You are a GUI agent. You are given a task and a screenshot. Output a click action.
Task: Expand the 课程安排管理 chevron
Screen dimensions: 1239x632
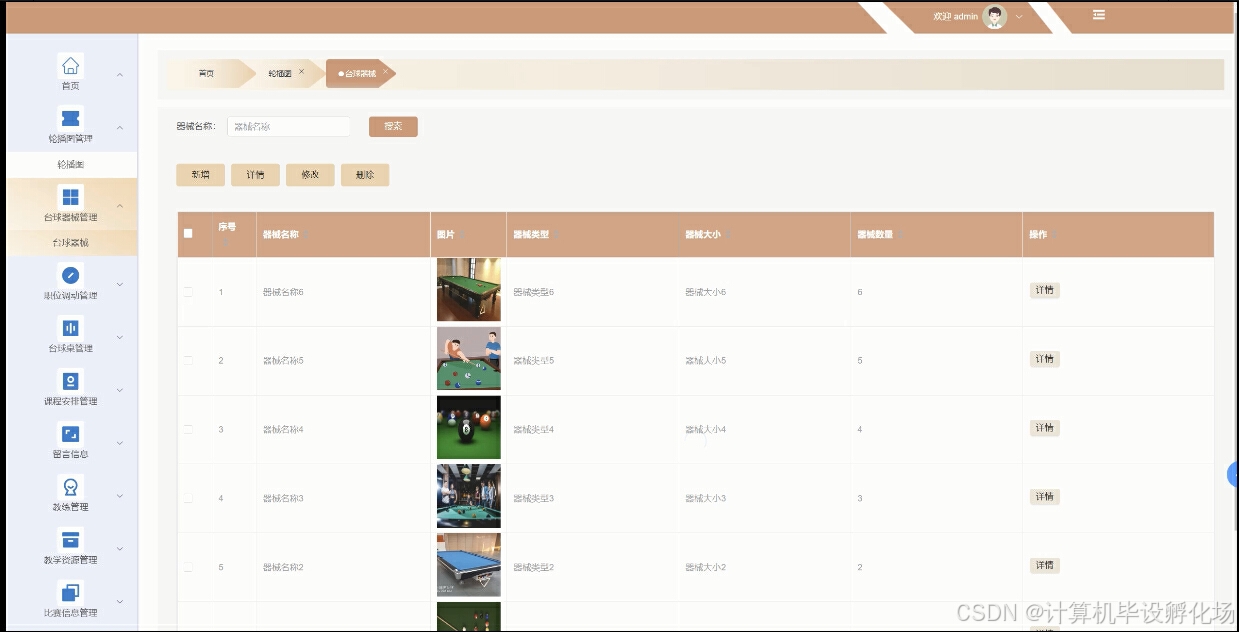click(x=120, y=390)
